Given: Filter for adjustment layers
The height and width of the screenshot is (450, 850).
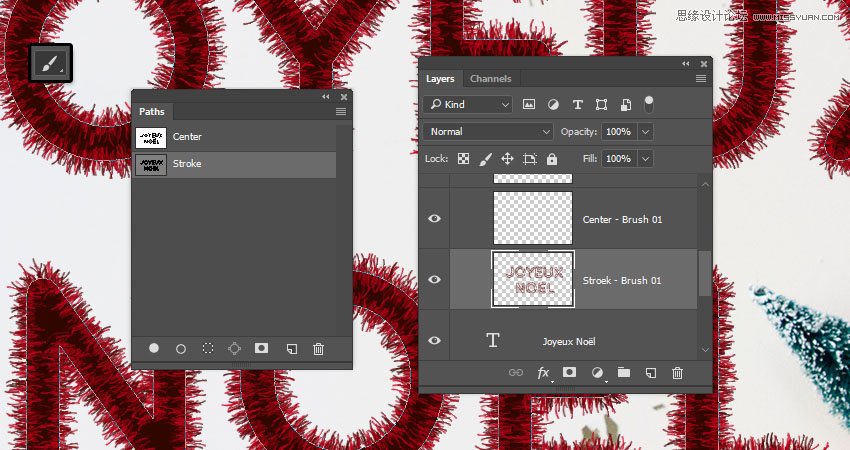Looking at the screenshot, I should pyautogui.click(x=553, y=105).
